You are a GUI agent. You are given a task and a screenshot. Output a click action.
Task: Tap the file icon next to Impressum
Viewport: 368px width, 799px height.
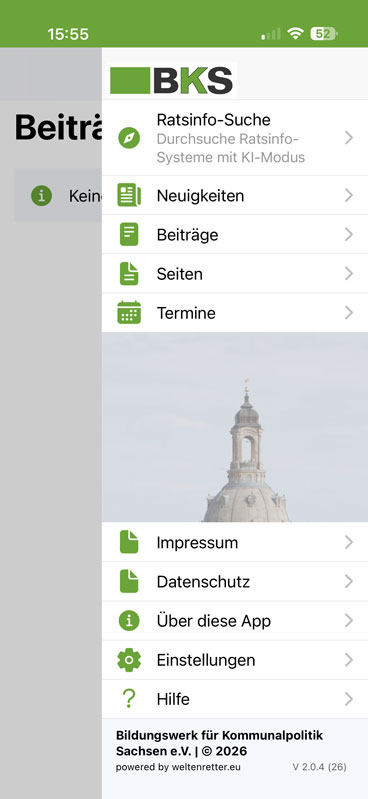(x=129, y=542)
